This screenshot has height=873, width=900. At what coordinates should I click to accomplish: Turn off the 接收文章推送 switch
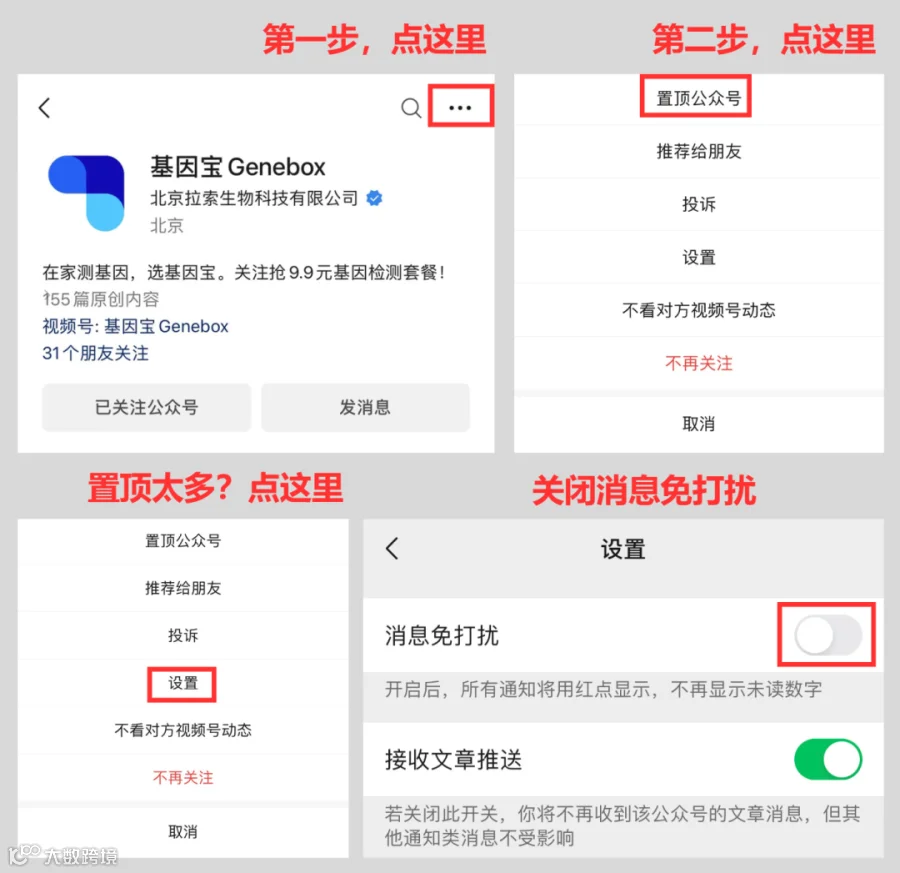click(x=828, y=759)
